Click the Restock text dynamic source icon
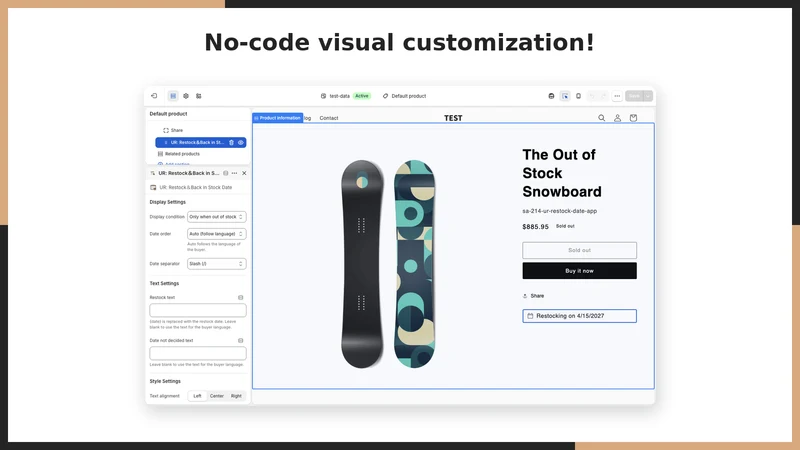Viewport: 800px width, 450px height. point(240,297)
